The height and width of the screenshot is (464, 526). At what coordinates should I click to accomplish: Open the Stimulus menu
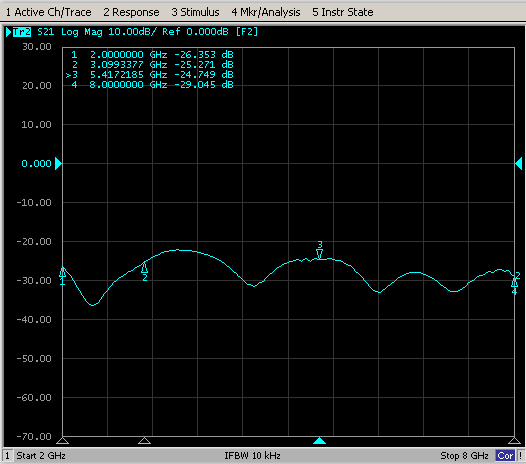pos(195,12)
